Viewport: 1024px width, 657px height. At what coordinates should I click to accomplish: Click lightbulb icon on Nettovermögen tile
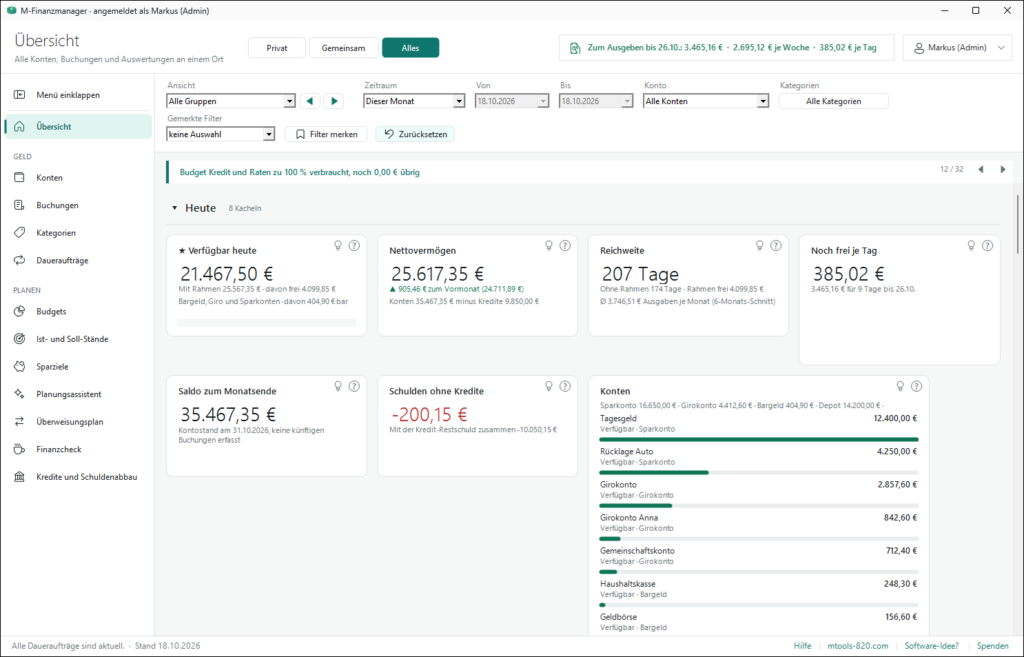[549, 246]
